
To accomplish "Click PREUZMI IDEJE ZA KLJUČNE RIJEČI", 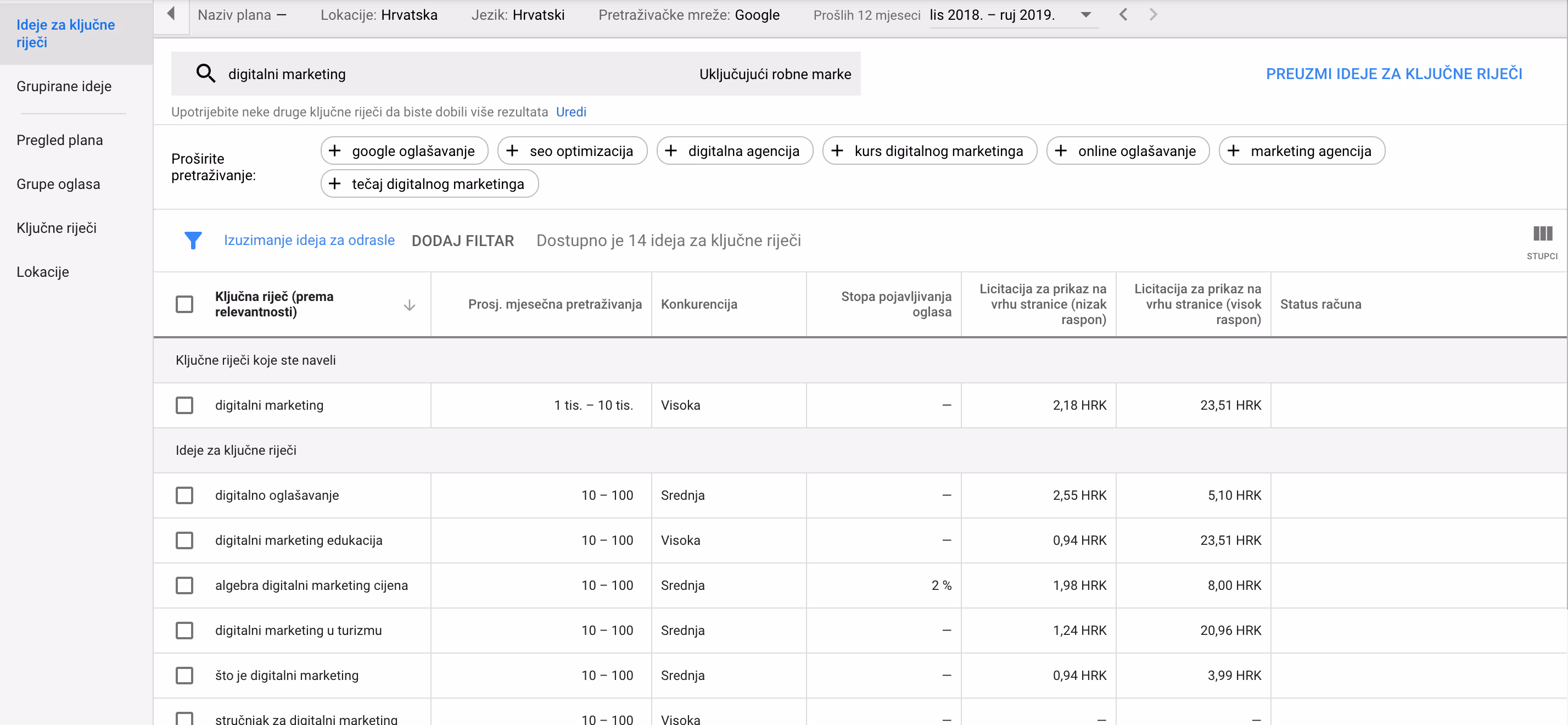I will [x=1393, y=74].
